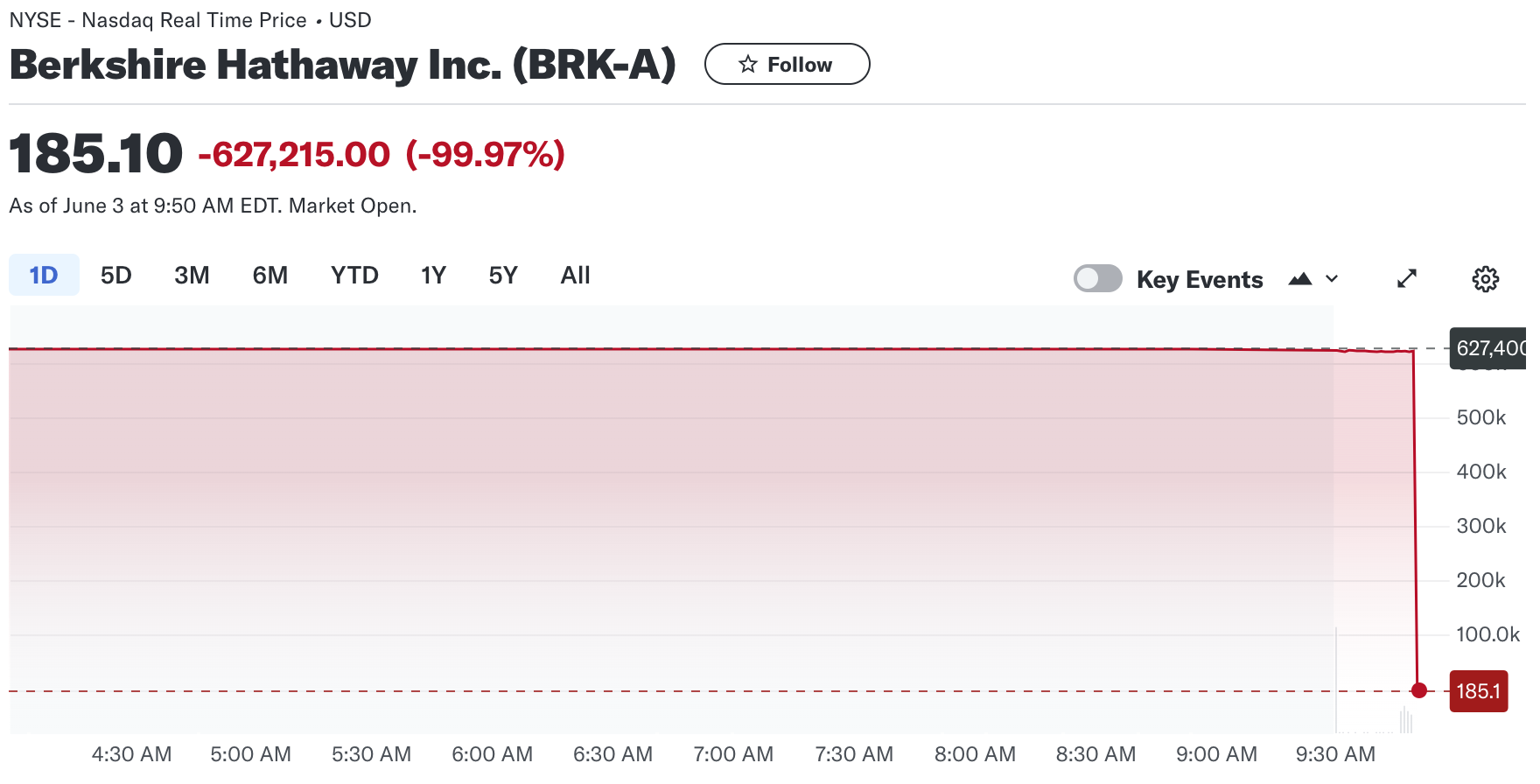Click the 627,400 previous close label
Viewport: 1540px width, 784px height.
(x=1489, y=348)
